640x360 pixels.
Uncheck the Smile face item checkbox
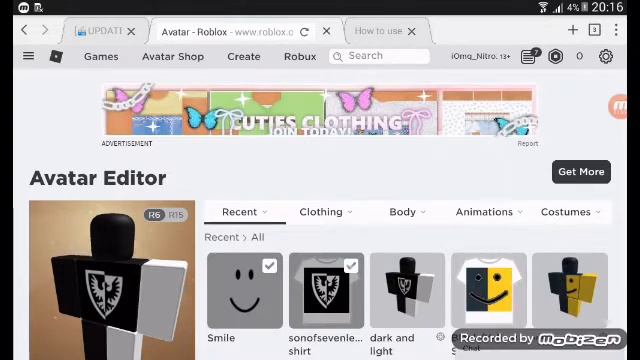point(269,266)
